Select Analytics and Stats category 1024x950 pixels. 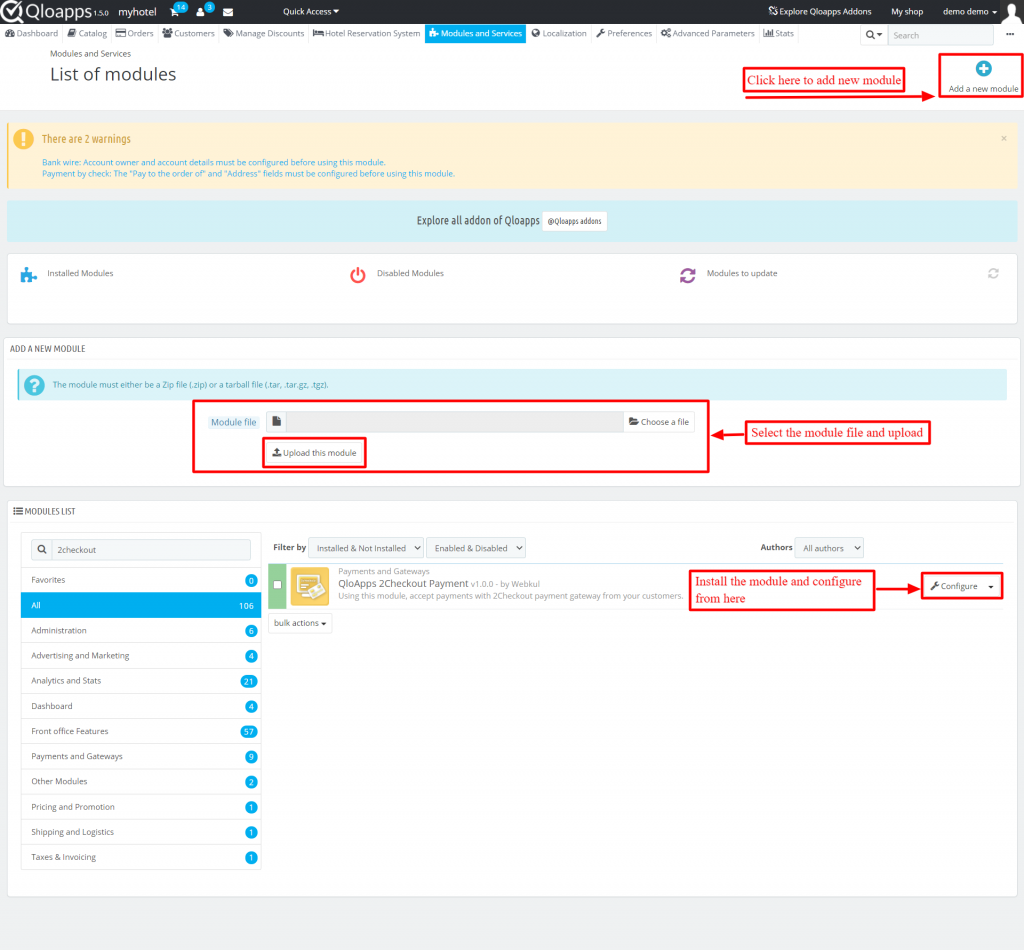tap(141, 681)
